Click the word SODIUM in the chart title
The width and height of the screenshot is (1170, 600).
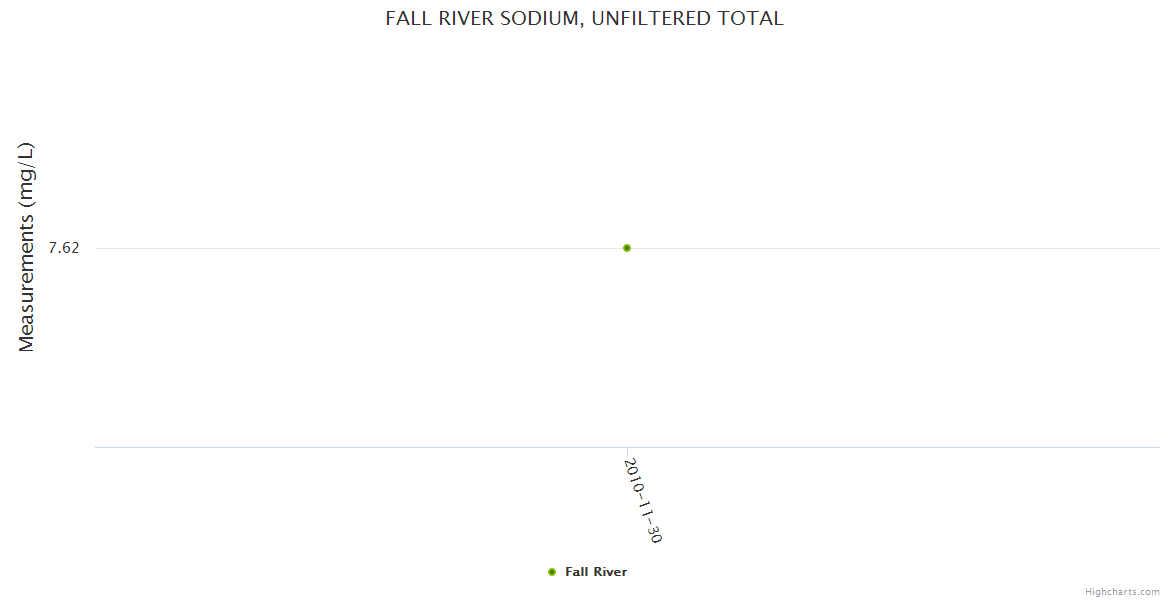tap(544, 19)
